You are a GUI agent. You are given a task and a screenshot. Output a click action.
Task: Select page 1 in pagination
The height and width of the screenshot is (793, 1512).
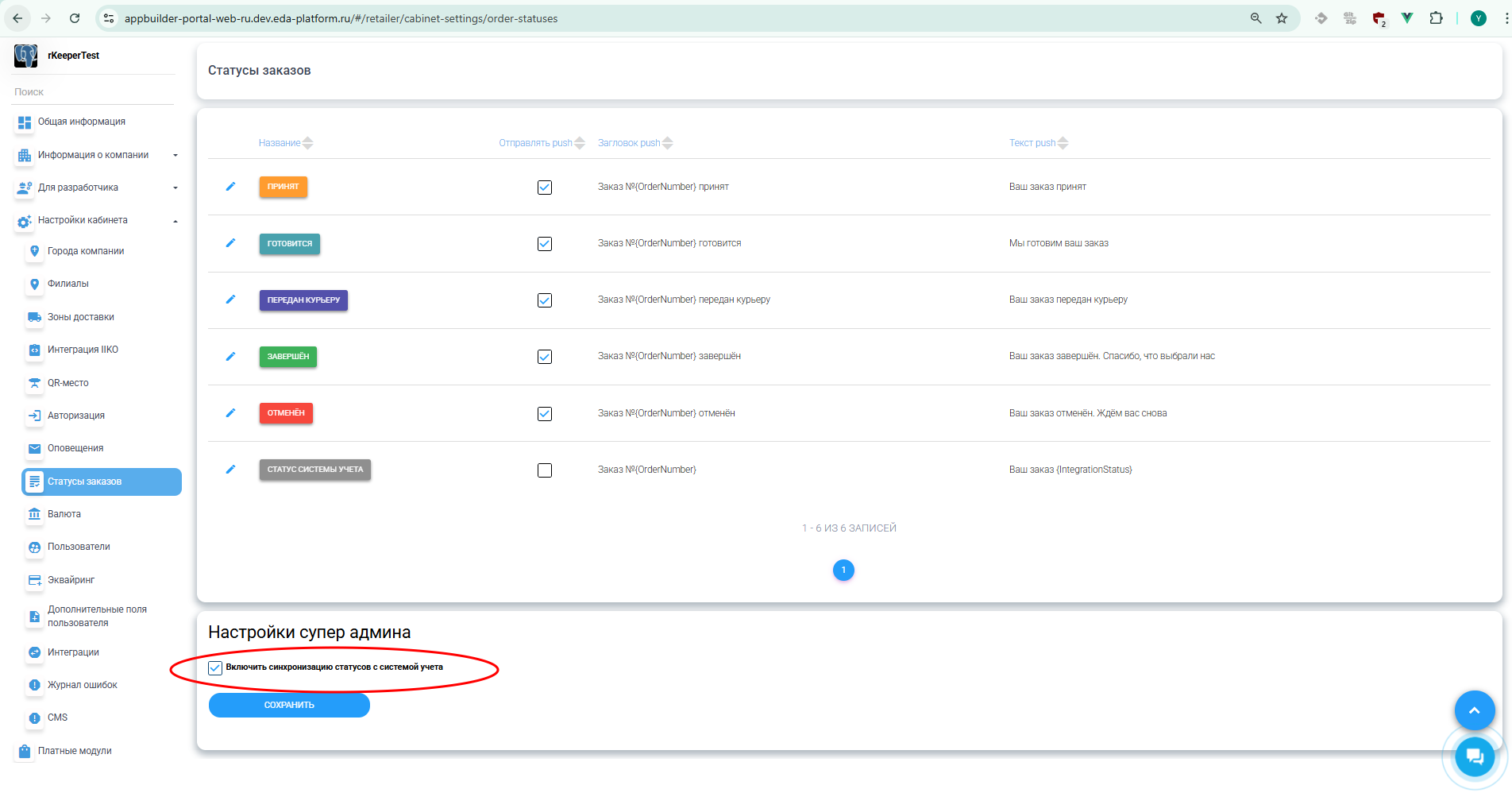pyautogui.click(x=843, y=570)
